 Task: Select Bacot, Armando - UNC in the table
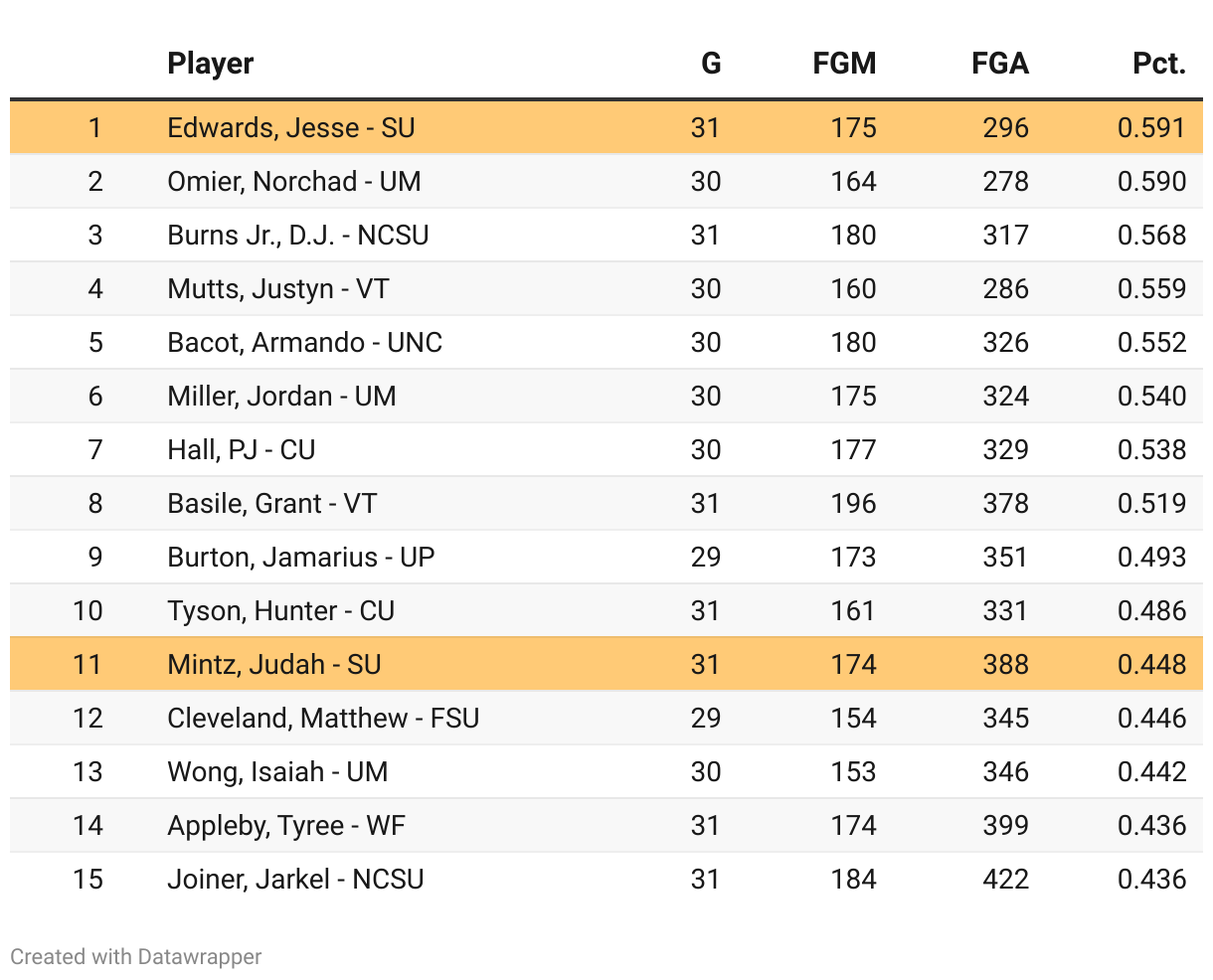[305, 342]
